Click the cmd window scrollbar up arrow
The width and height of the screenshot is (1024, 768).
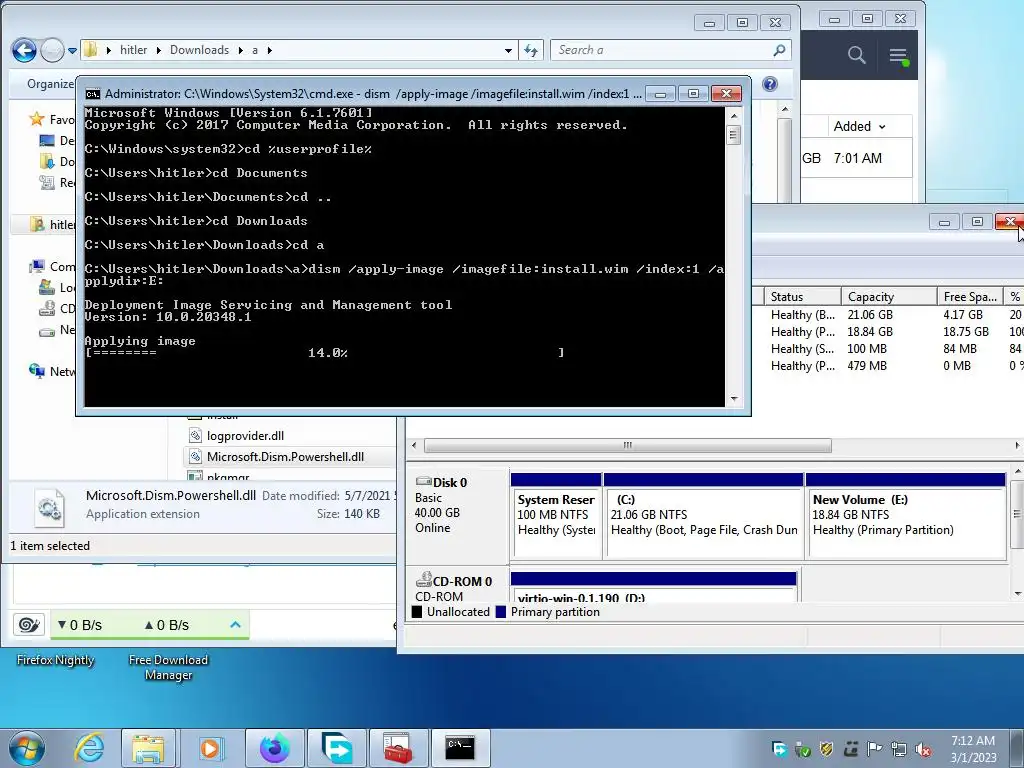coord(733,116)
